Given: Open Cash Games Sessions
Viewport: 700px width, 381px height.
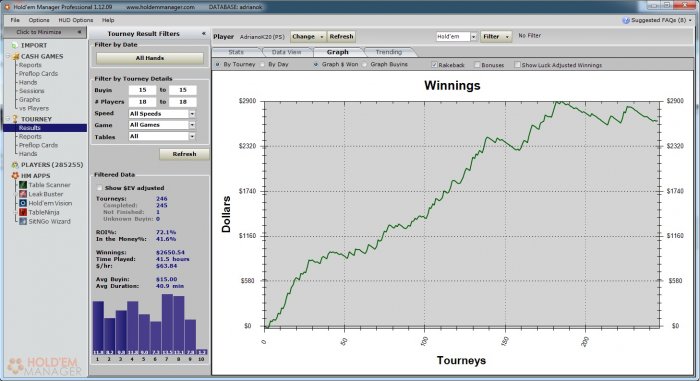Looking at the screenshot, I should (x=31, y=91).
